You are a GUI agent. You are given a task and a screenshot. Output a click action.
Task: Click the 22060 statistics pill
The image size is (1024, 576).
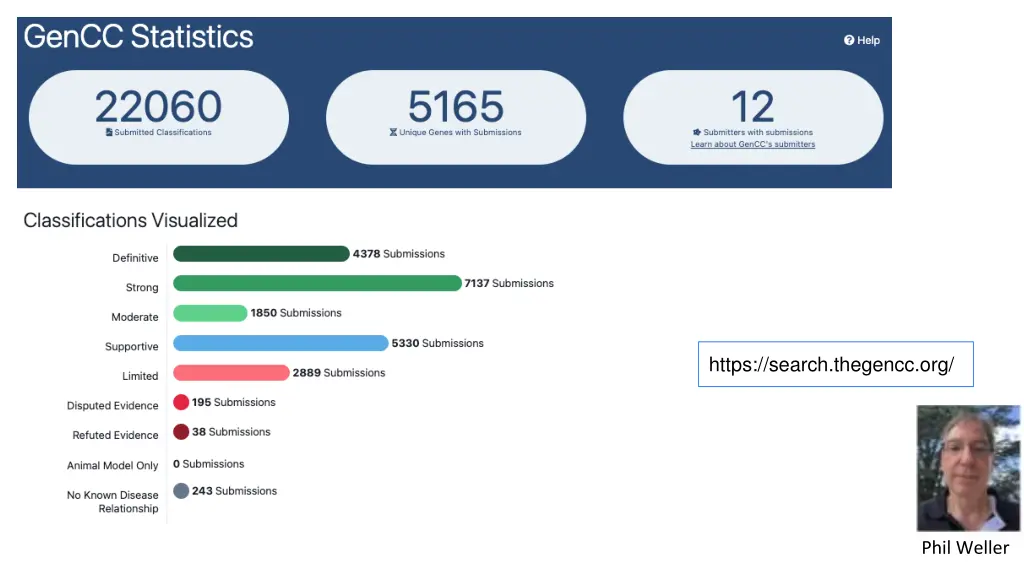[157, 116]
